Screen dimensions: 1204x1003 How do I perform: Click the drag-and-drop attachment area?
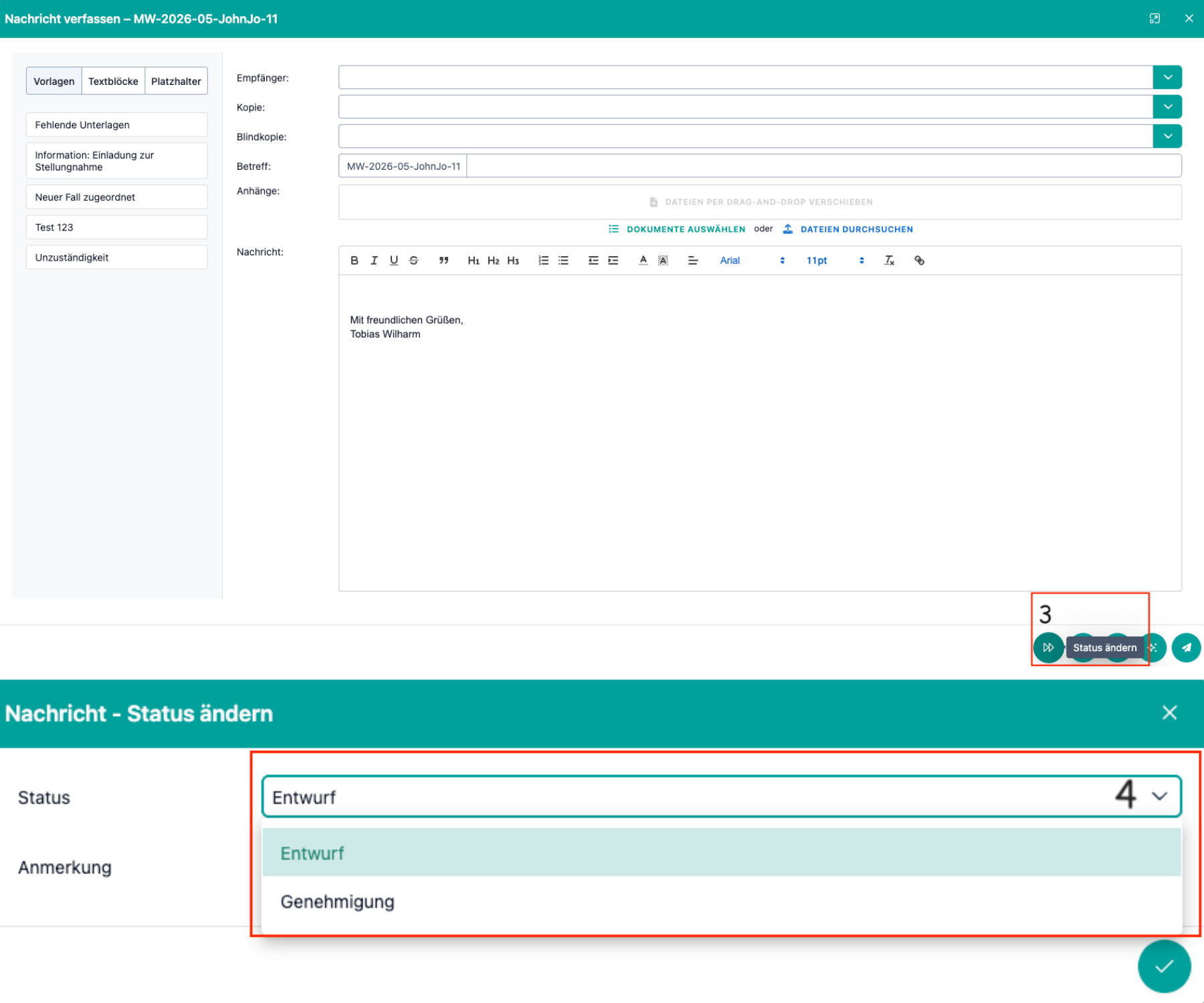[x=760, y=202]
